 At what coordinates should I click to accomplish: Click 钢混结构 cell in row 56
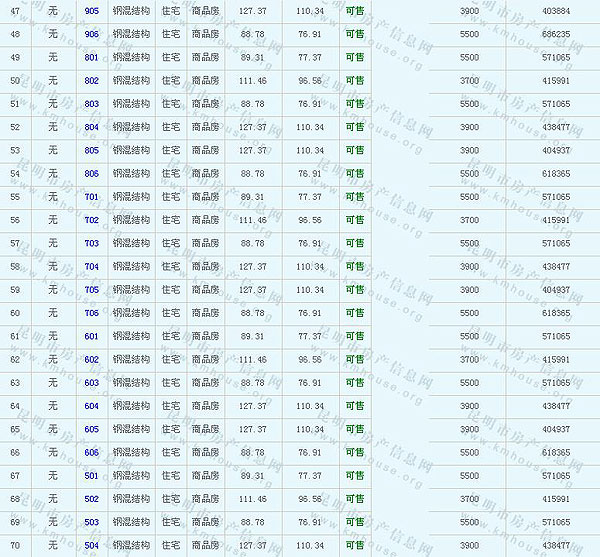coord(131,220)
